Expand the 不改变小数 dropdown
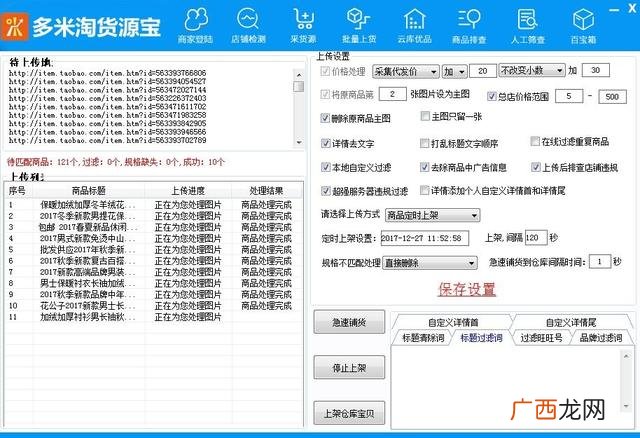 [532, 71]
